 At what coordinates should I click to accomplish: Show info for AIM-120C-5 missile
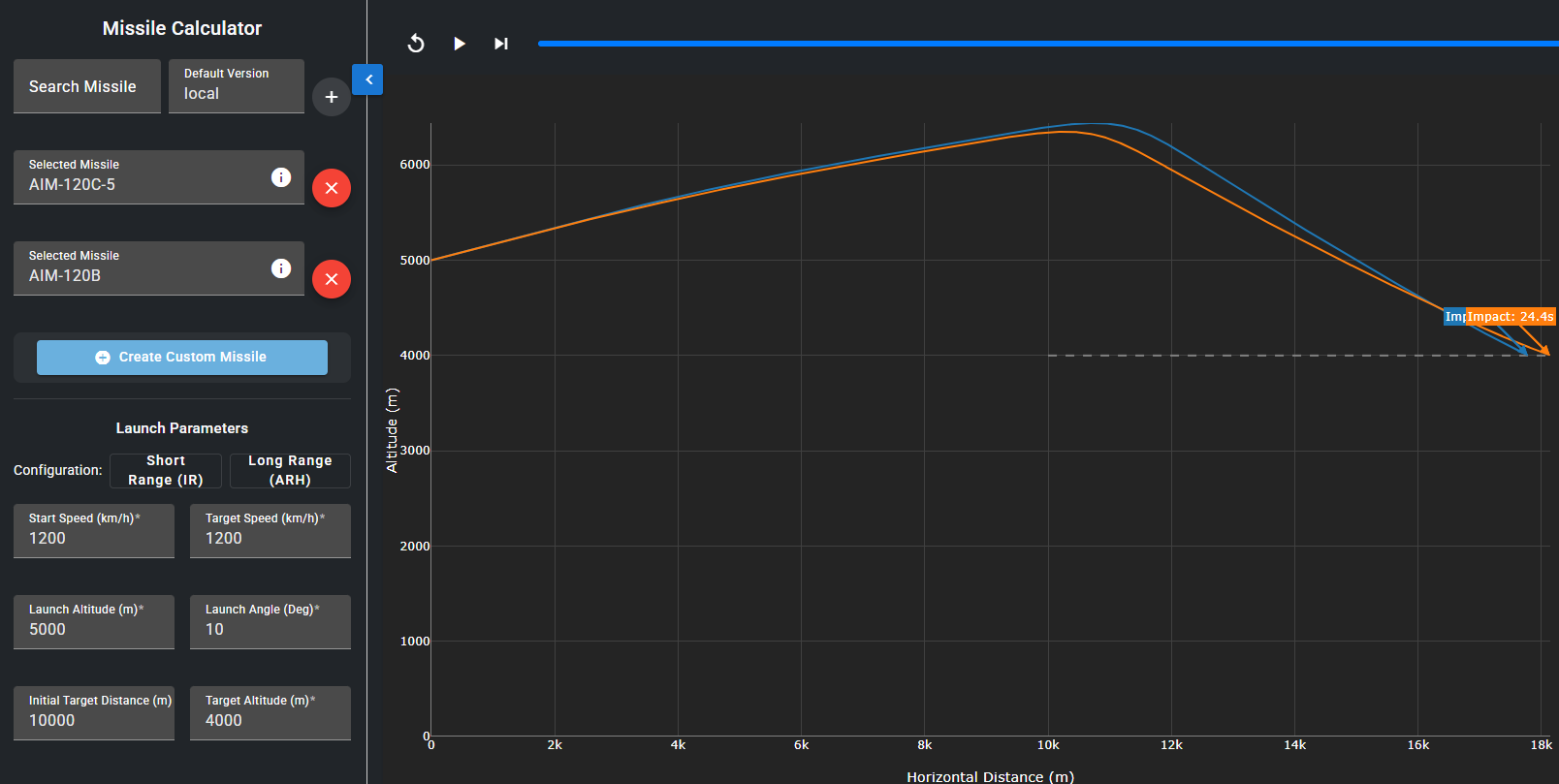pos(281,177)
